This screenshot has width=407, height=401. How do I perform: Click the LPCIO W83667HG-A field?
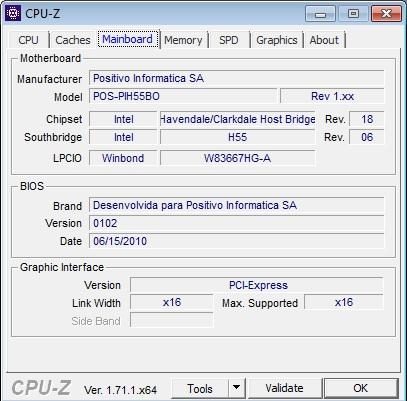[x=237, y=158]
